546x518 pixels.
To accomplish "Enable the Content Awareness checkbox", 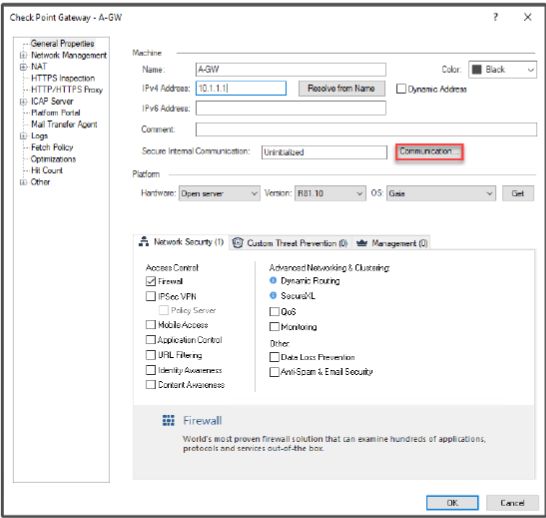I will (x=150, y=384).
